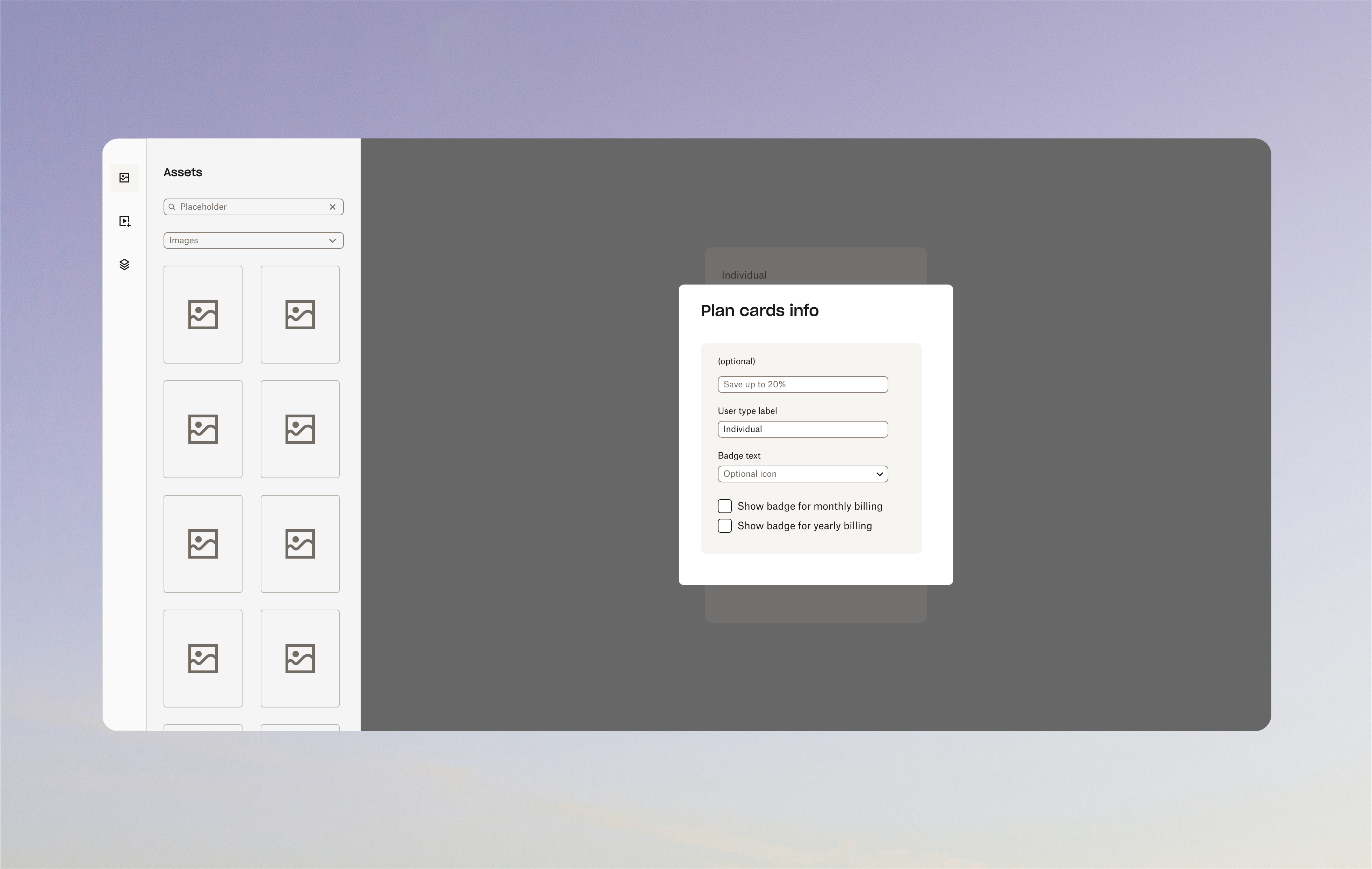Choose the fourth-row left image thumbnail
The height and width of the screenshot is (869, 1372).
(x=203, y=658)
